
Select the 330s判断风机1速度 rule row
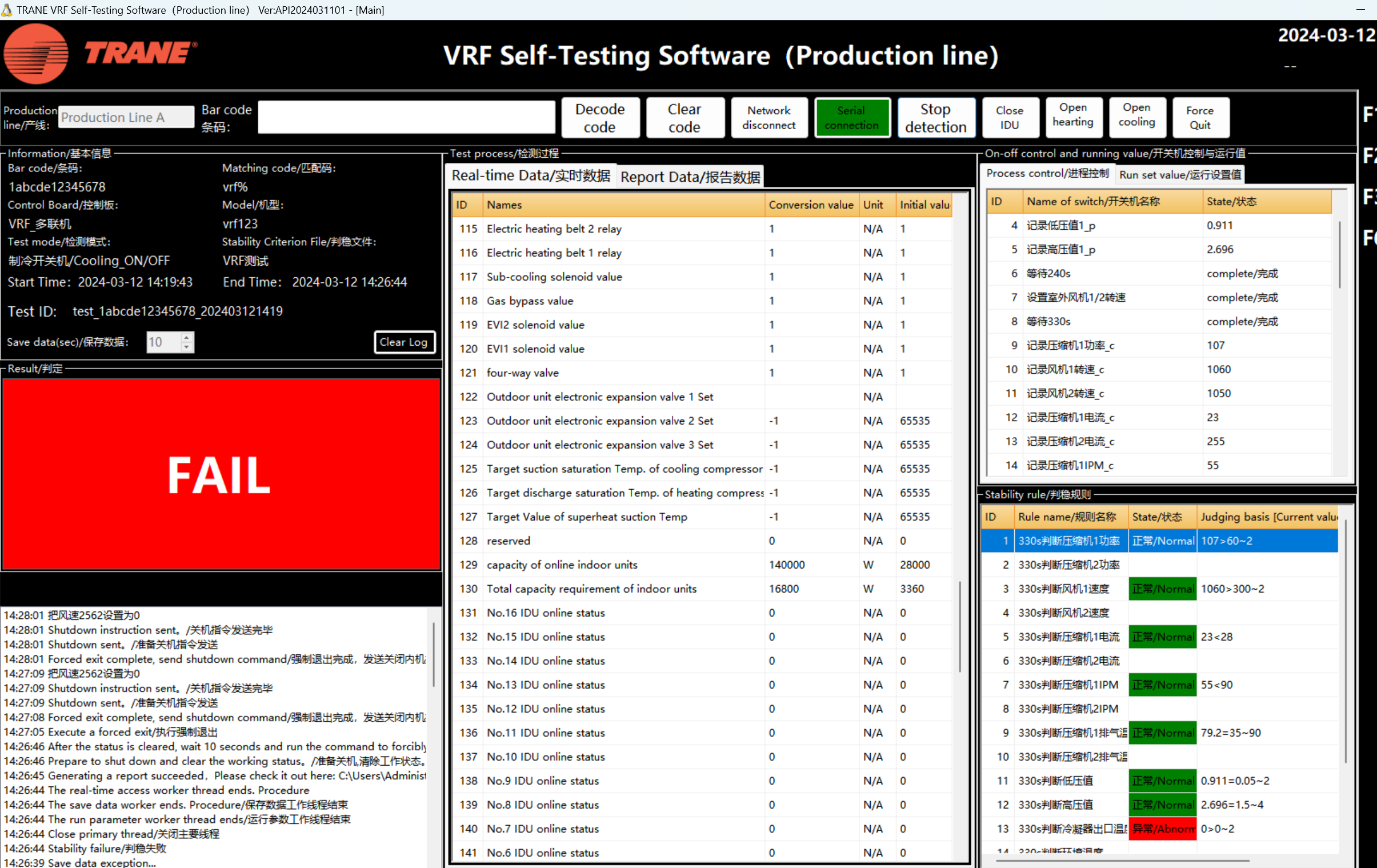coord(1160,589)
